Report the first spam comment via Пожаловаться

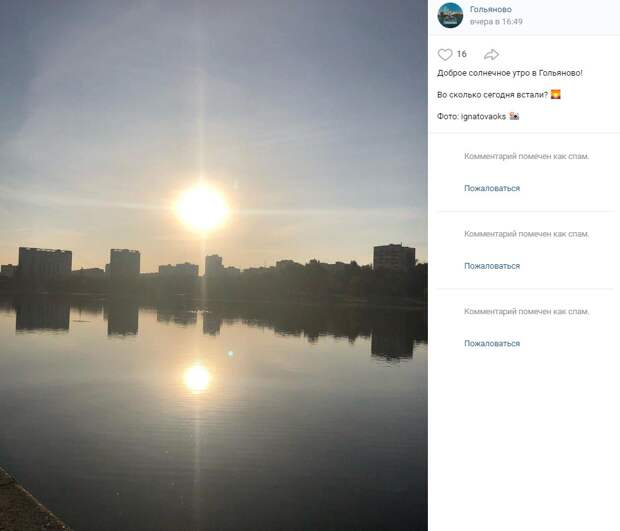492,188
